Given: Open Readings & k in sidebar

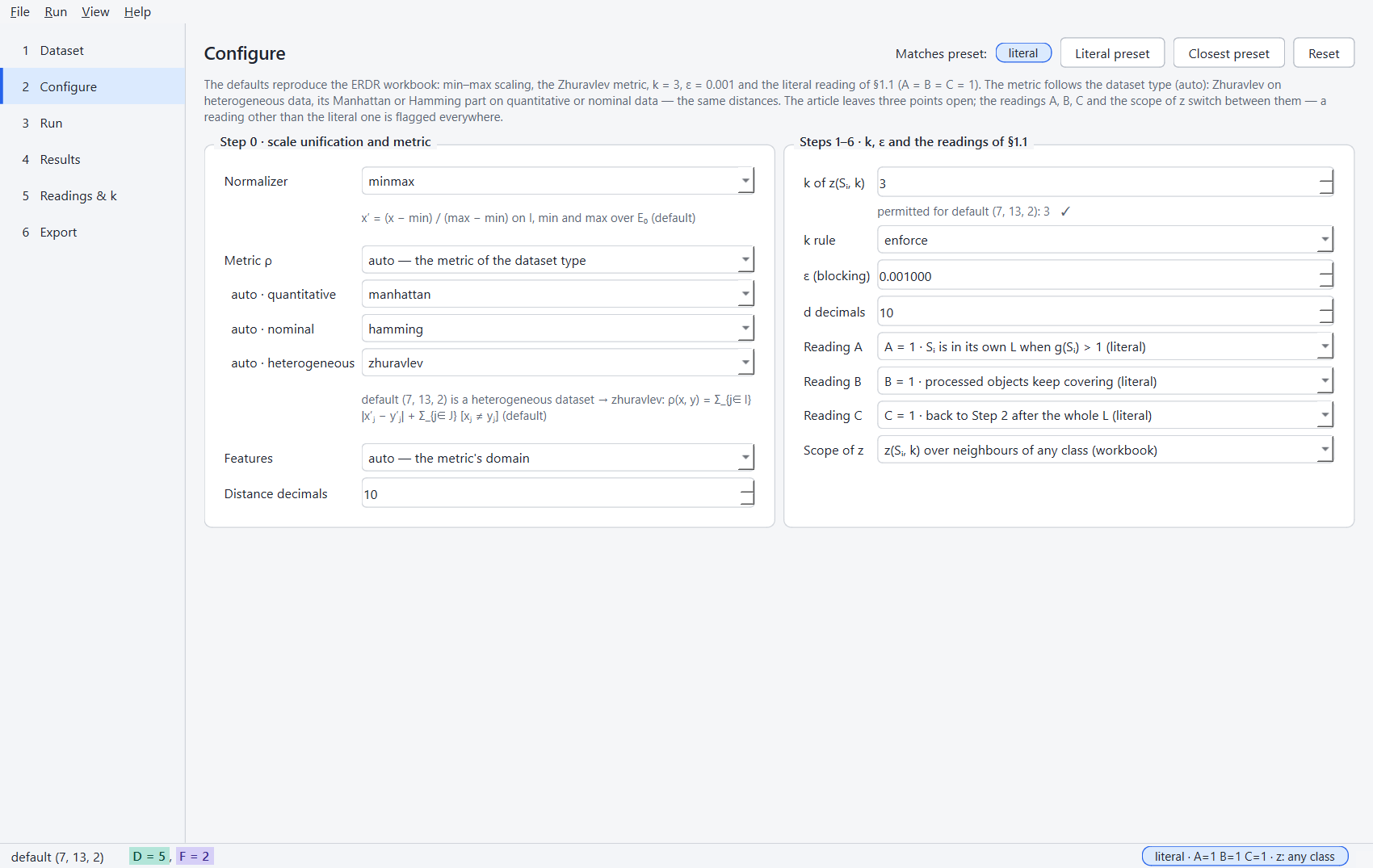Looking at the screenshot, I should [x=93, y=195].
